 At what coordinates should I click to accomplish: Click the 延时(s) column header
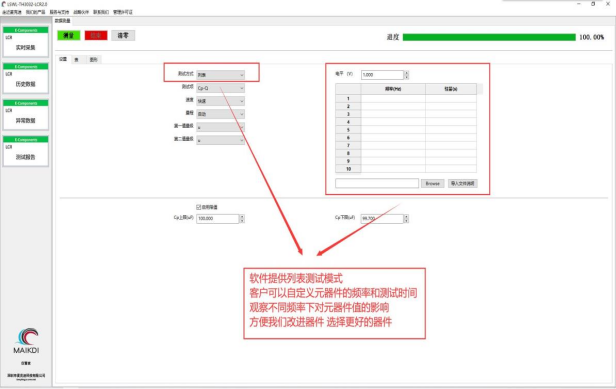tap(451, 89)
